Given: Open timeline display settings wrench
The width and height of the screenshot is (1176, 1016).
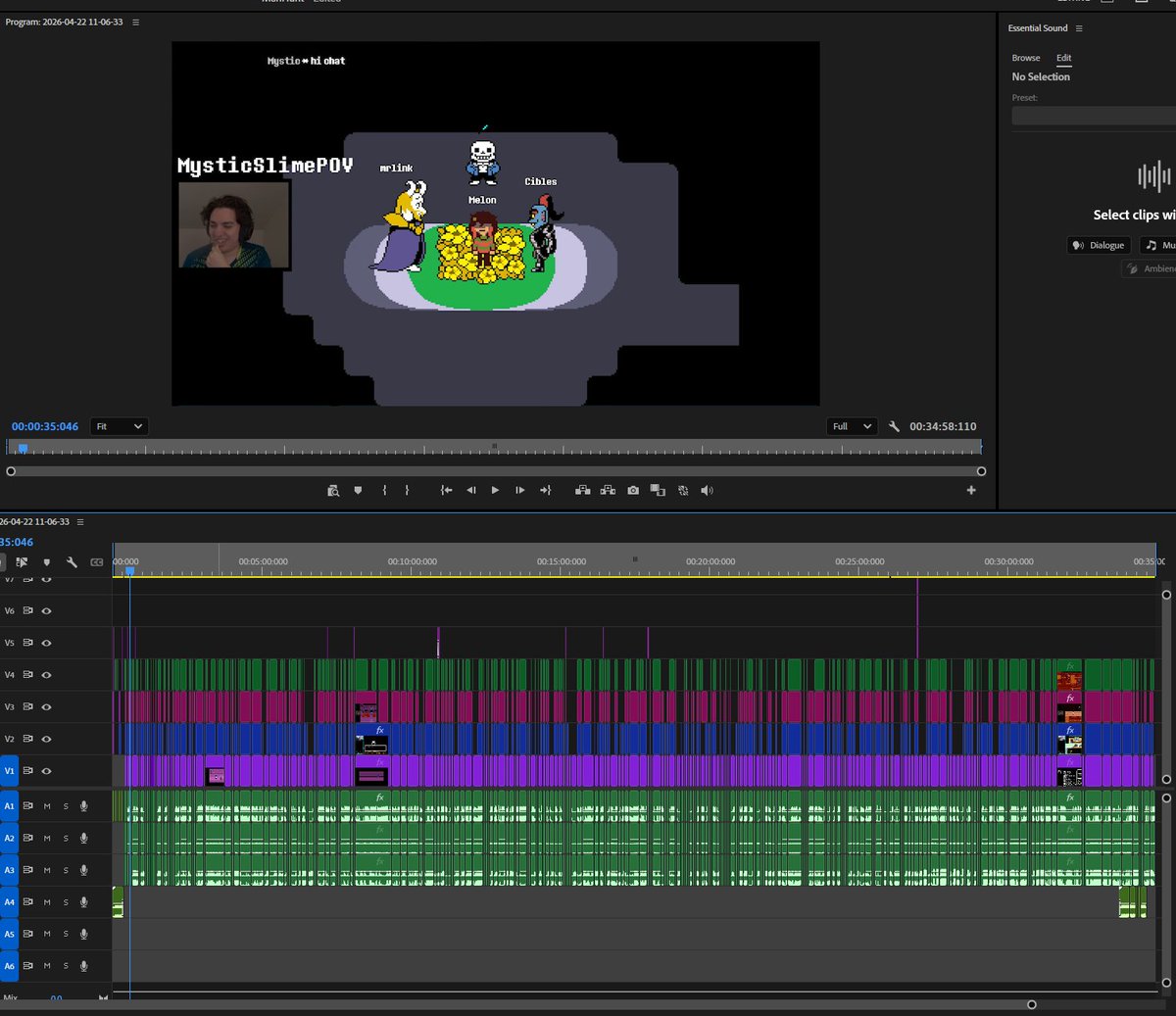Looking at the screenshot, I should [72, 562].
